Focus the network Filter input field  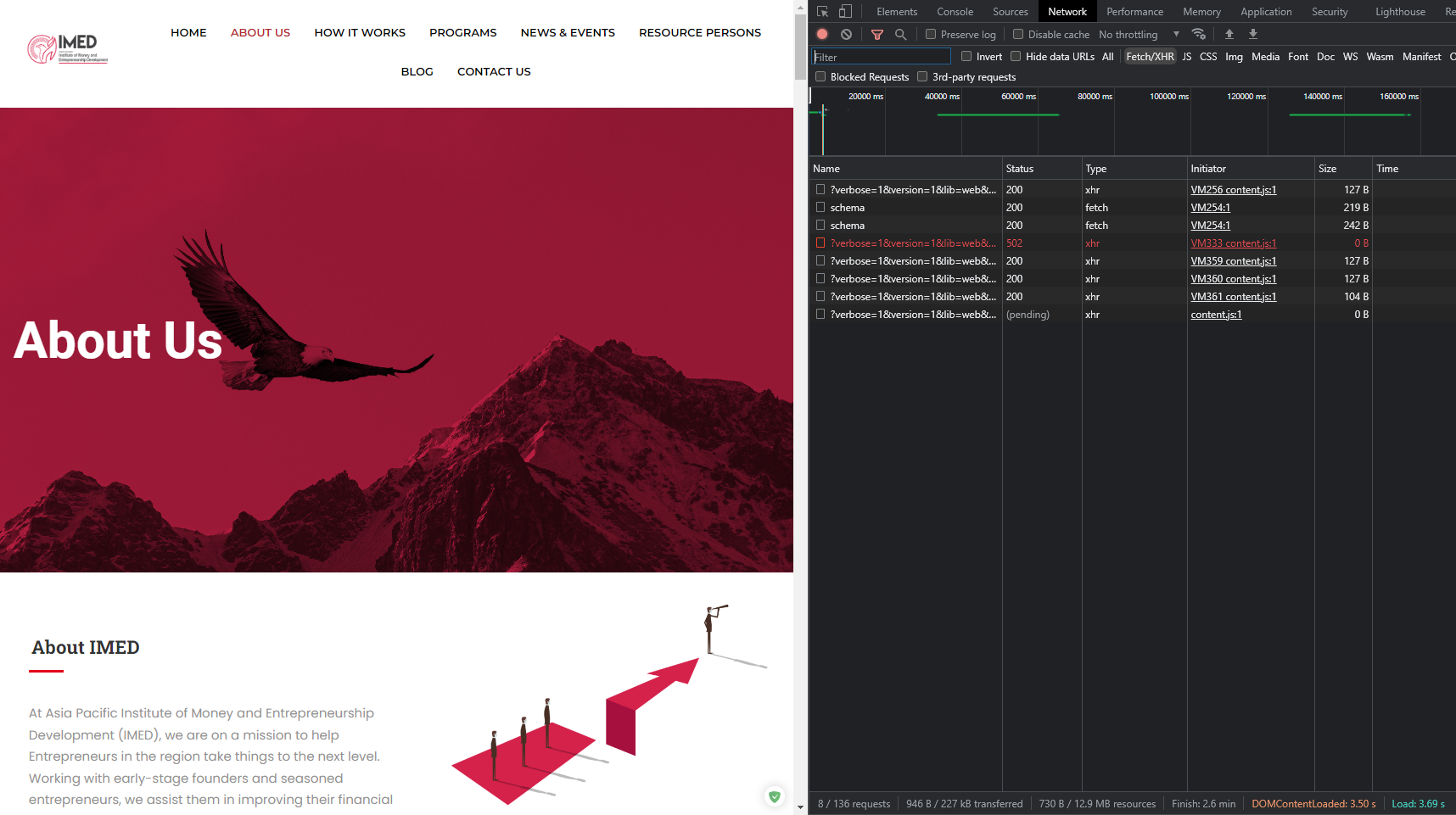click(882, 57)
